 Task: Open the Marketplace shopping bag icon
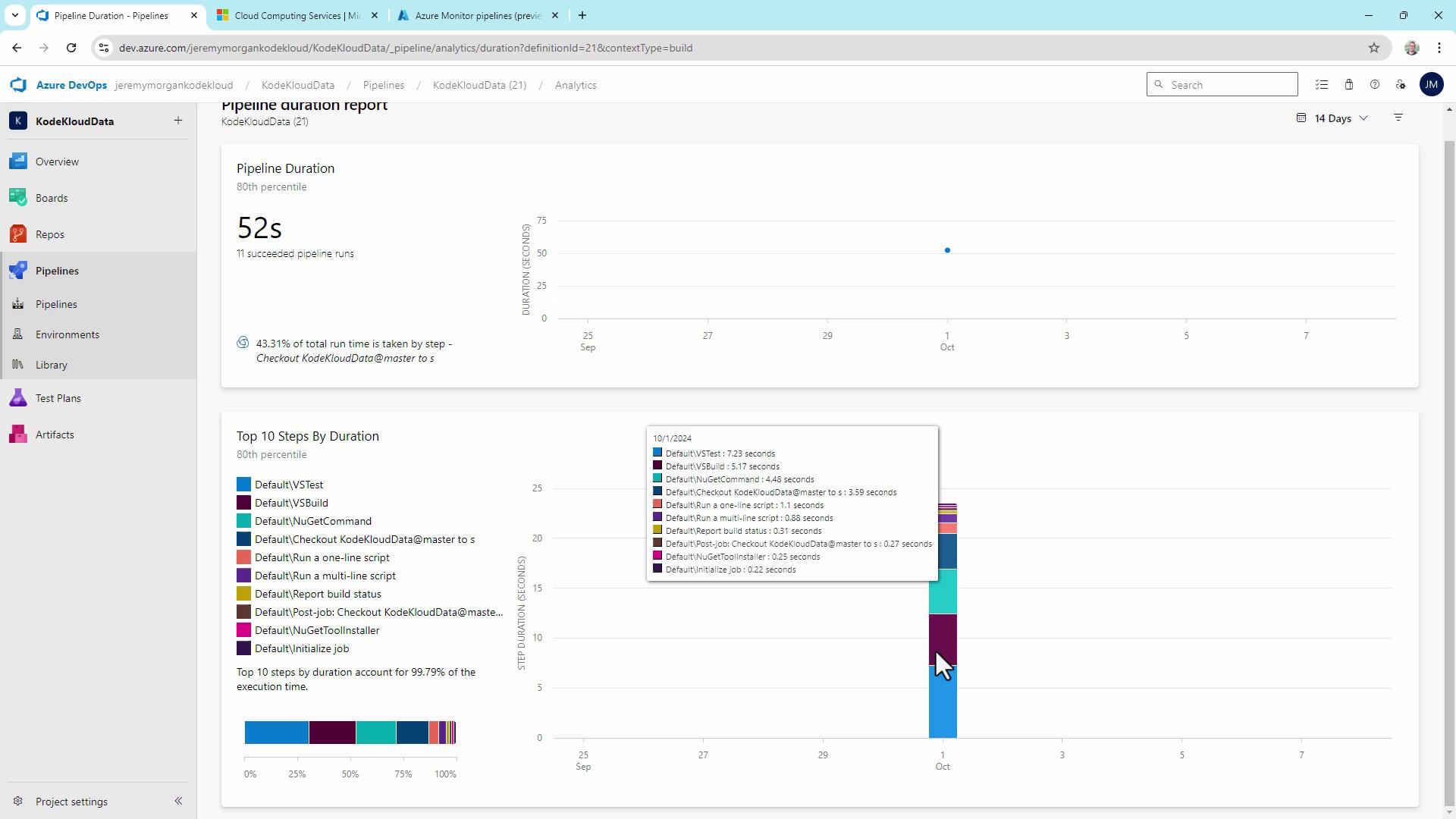pos(1348,85)
